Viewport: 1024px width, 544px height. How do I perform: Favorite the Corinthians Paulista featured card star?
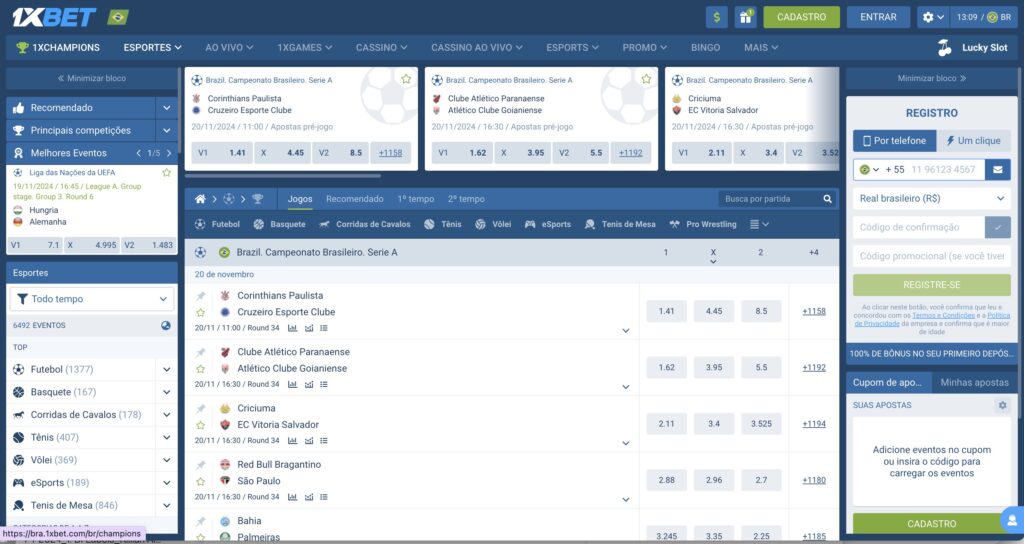pyautogui.click(x=406, y=79)
